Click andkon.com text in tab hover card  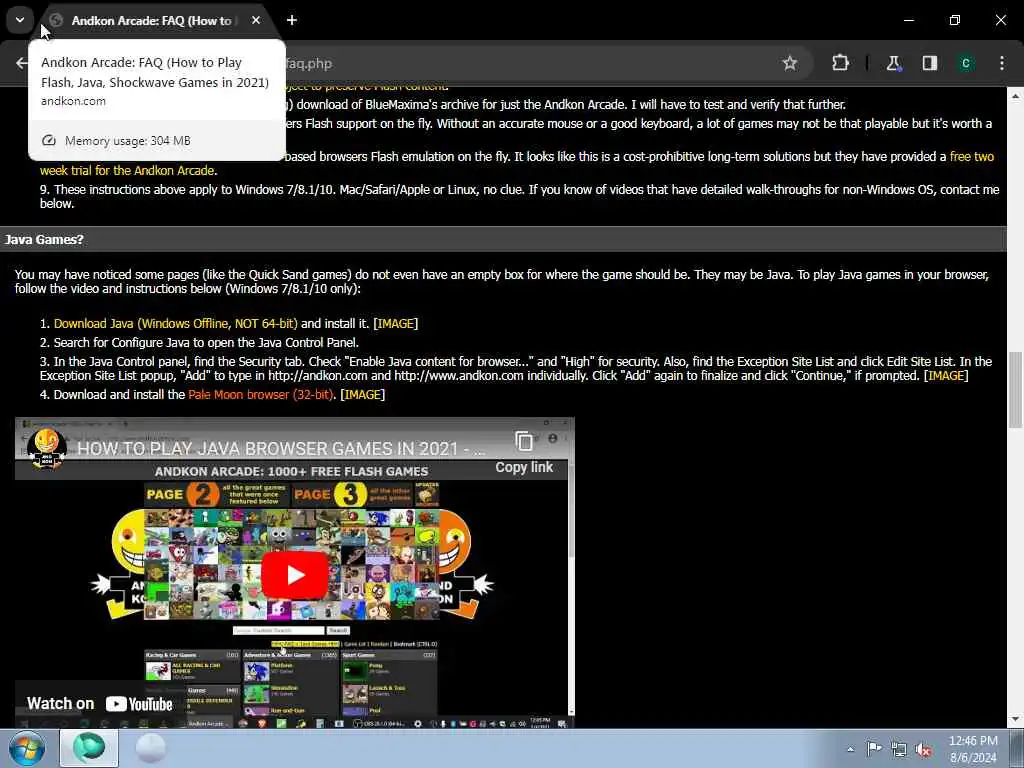[73, 101]
